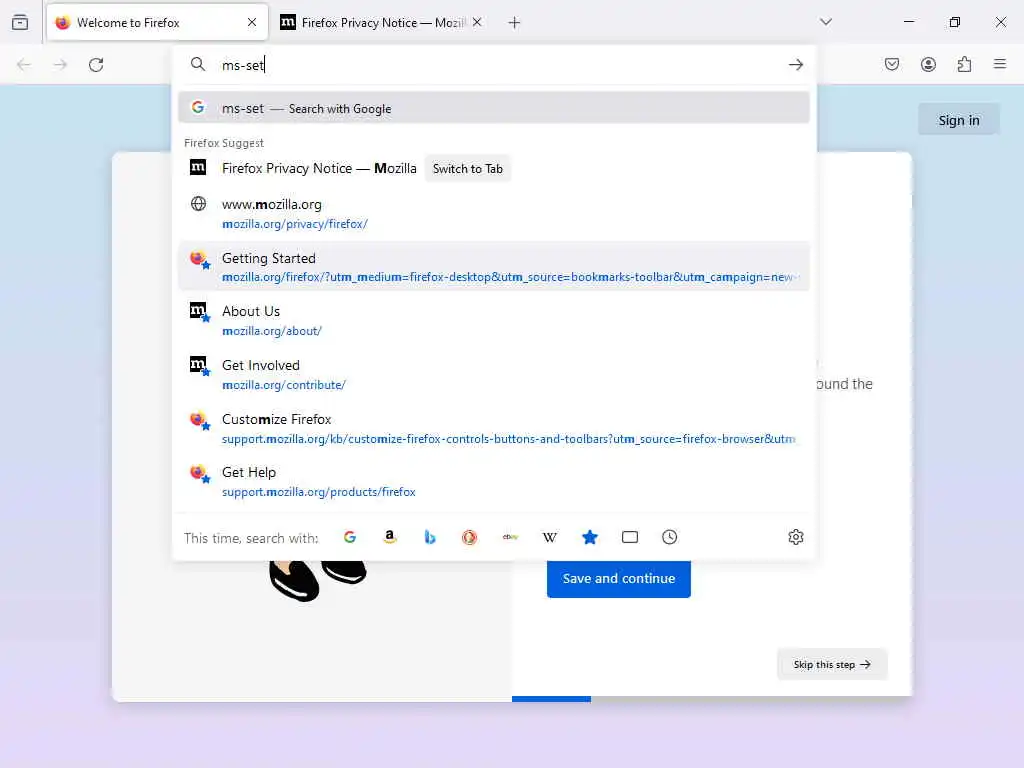This screenshot has height=768, width=1024.
Task: Open Save to Pocket icon
Action: click(892, 64)
